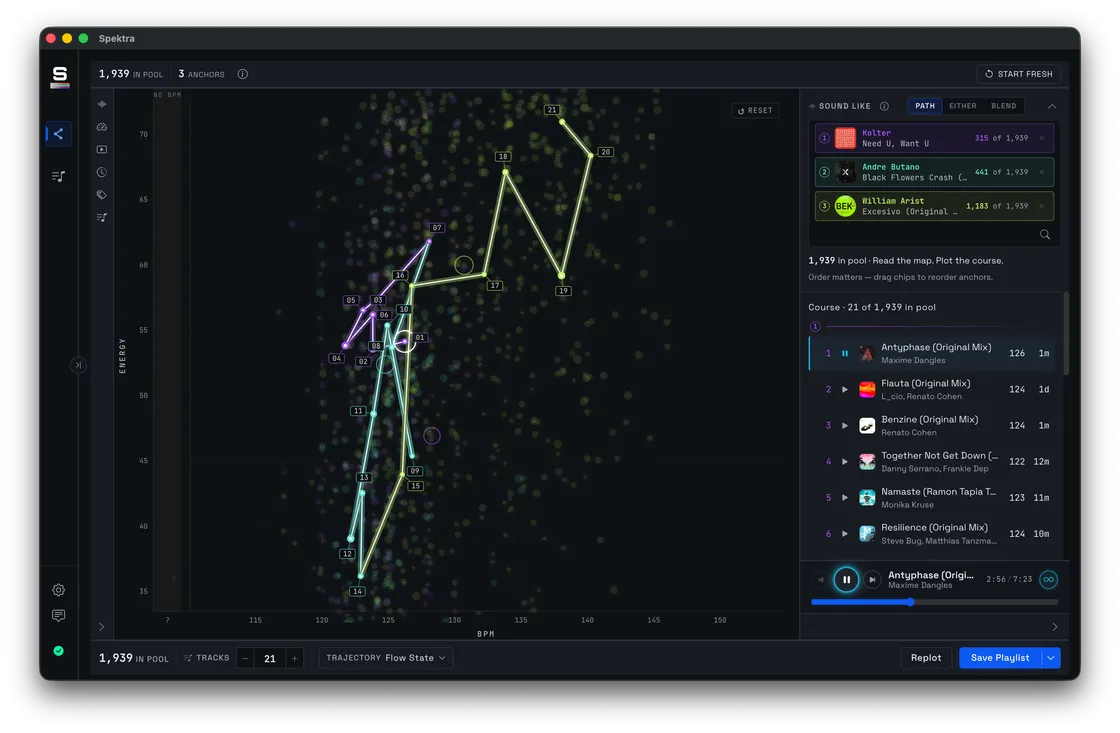Seek along the playback progress bar
Image resolution: width=1120 pixels, height=733 pixels.
(934, 602)
